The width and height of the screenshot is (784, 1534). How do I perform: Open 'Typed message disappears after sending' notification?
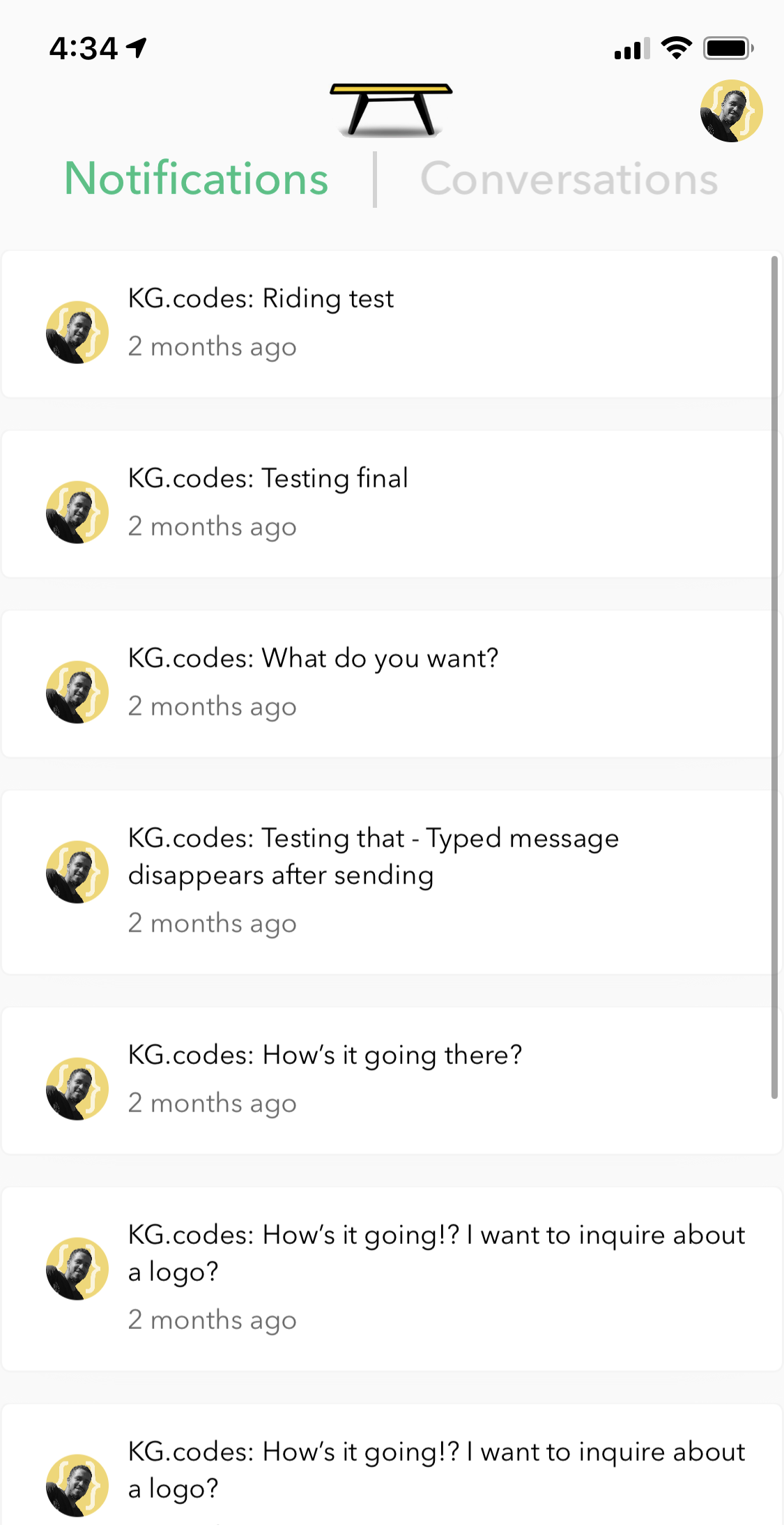[x=392, y=882]
